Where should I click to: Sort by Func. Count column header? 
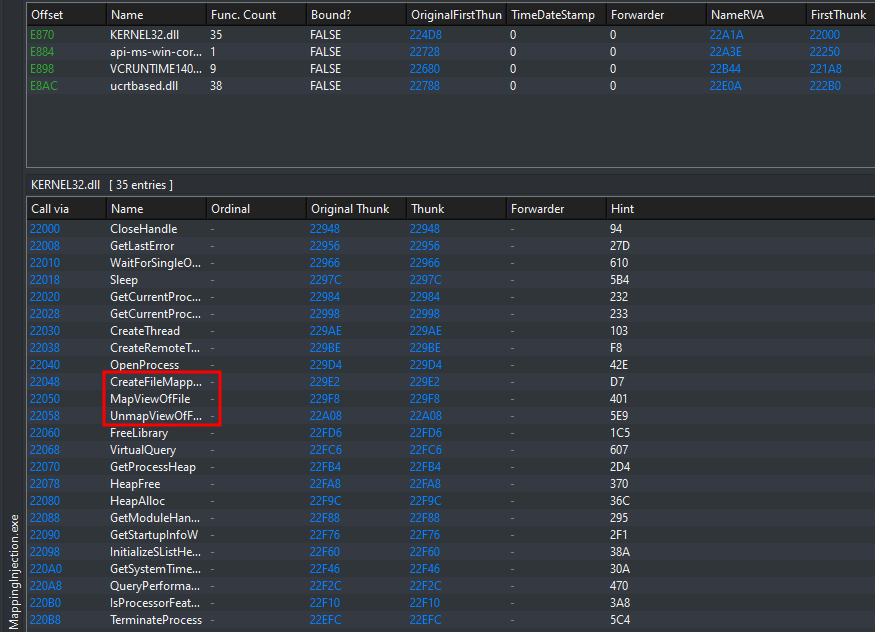(243, 15)
